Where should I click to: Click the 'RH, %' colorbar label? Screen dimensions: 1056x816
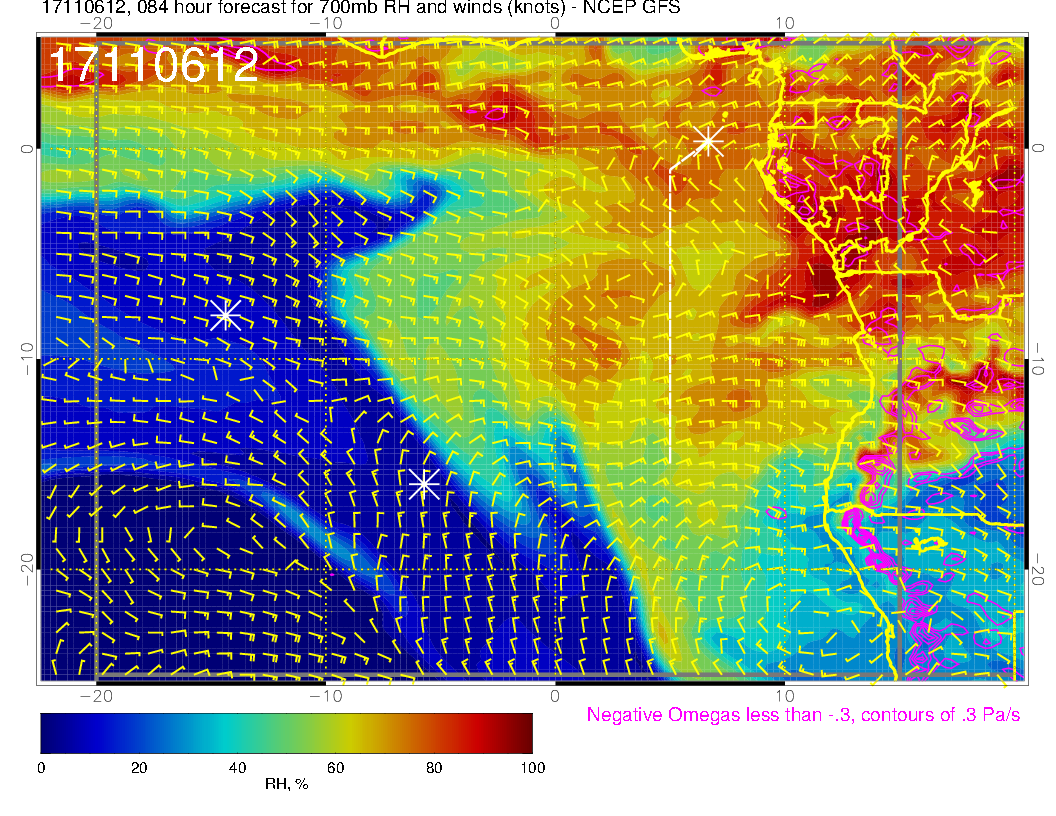click(287, 784)
